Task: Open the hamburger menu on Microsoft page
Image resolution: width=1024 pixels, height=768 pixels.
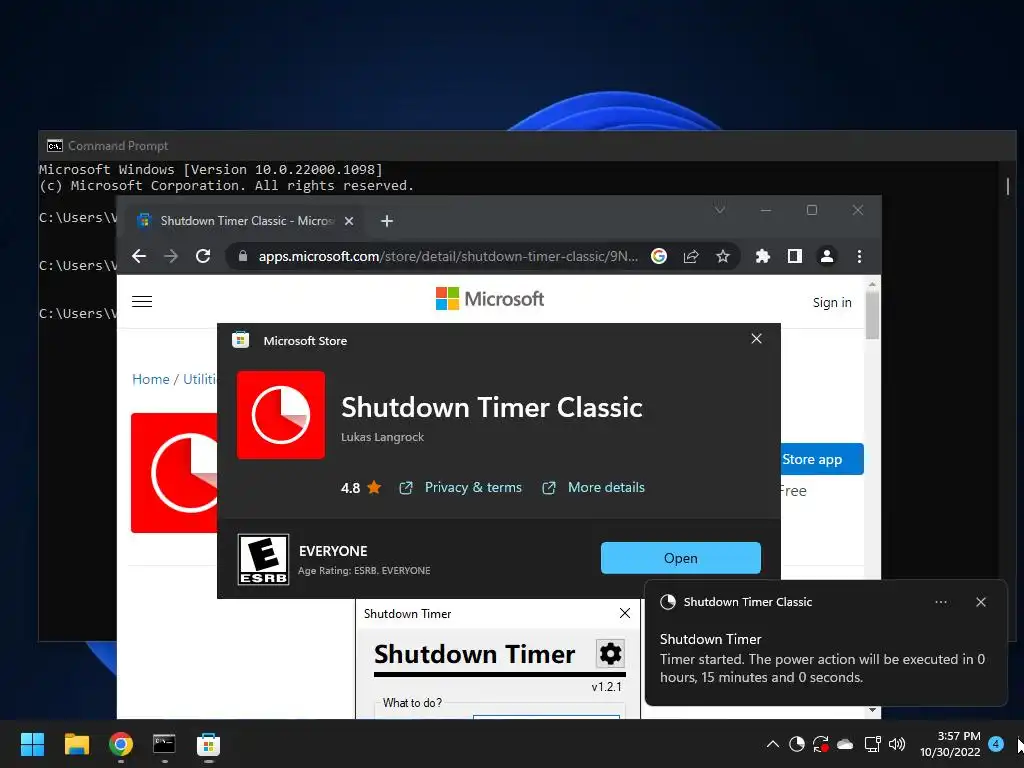Action: coord(142,301)
